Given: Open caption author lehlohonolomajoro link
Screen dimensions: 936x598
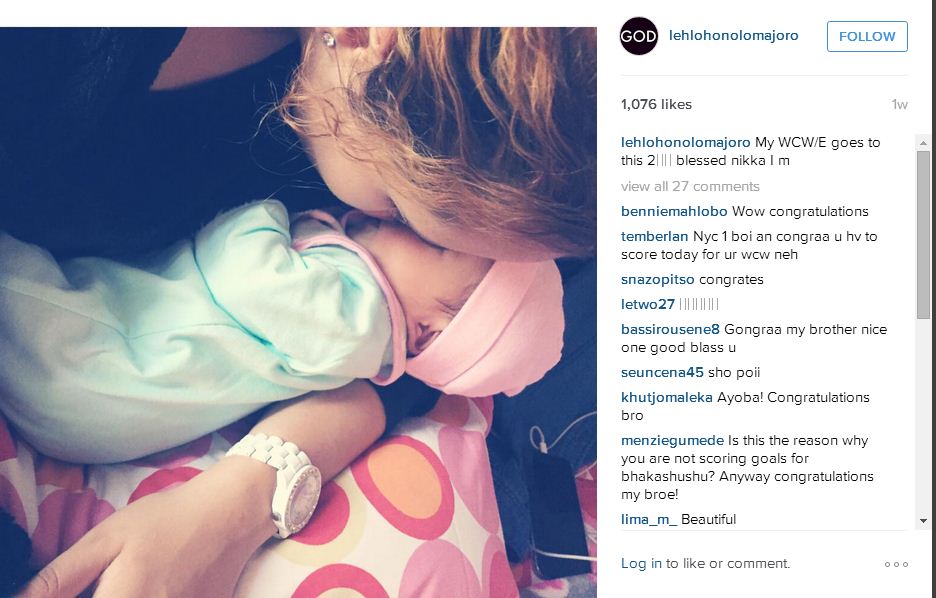Looking at the screenshot, I should (x=685, y=142).
